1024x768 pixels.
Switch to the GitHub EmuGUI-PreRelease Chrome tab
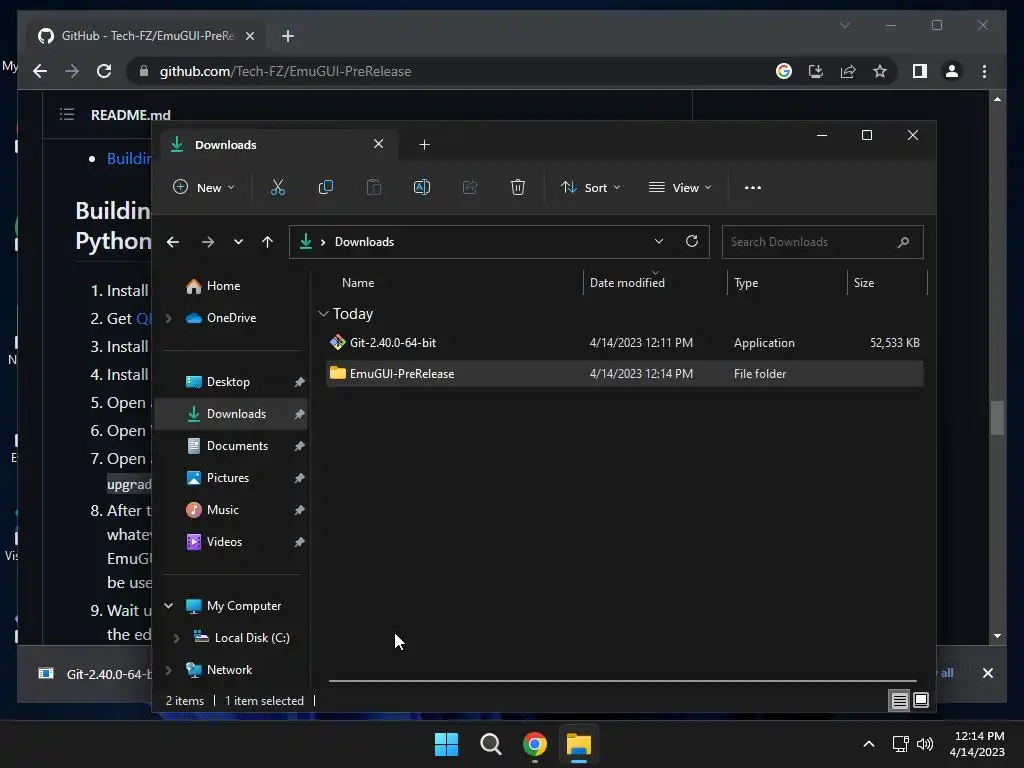pos(145,36)
